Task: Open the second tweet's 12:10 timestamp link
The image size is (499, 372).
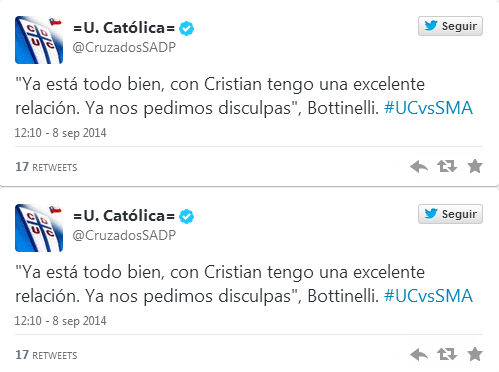Action: tap(60, 321)
